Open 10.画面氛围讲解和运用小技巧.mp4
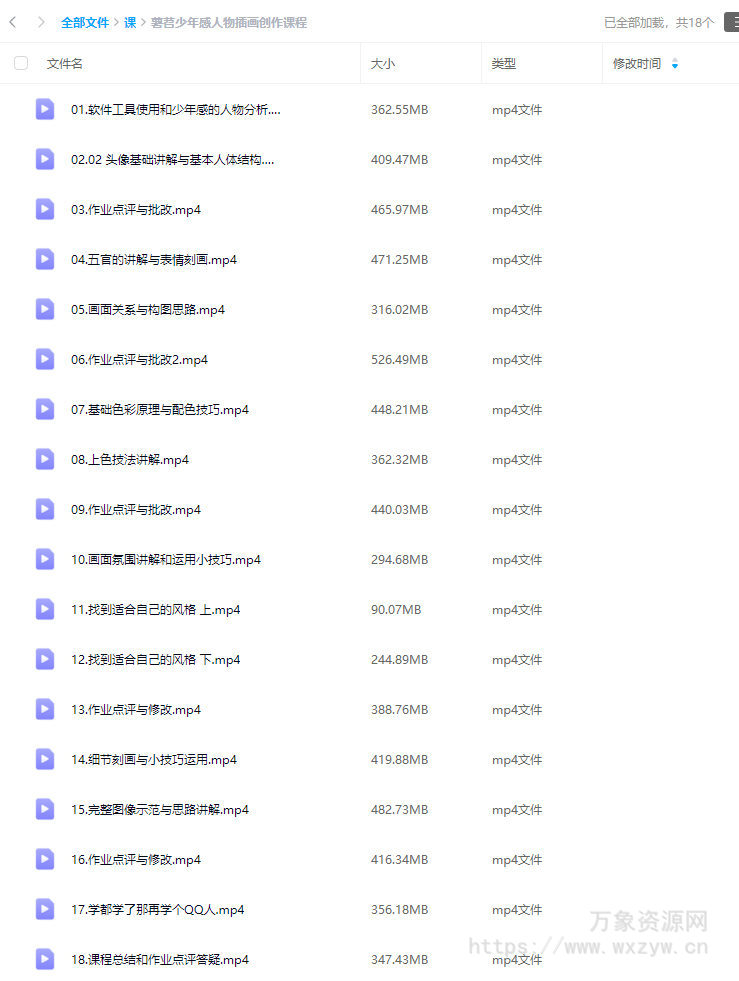 click(x=166, y=560)
